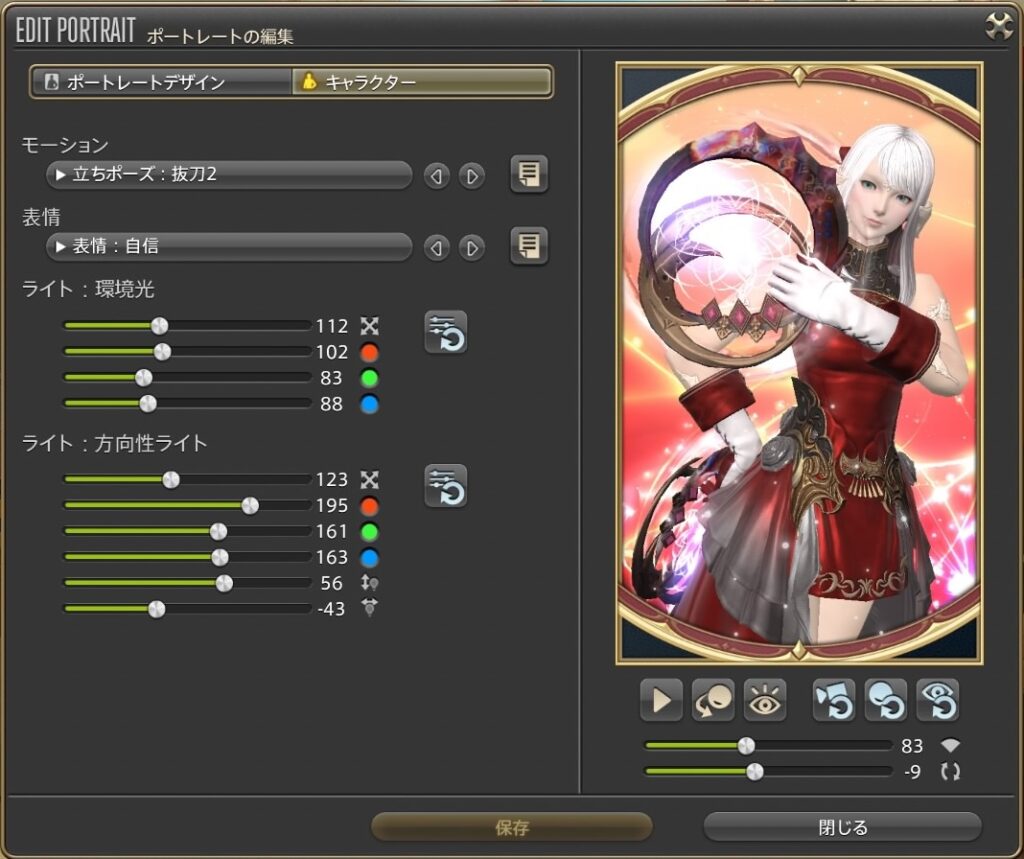Click the 保存 save button

point(511,827)
